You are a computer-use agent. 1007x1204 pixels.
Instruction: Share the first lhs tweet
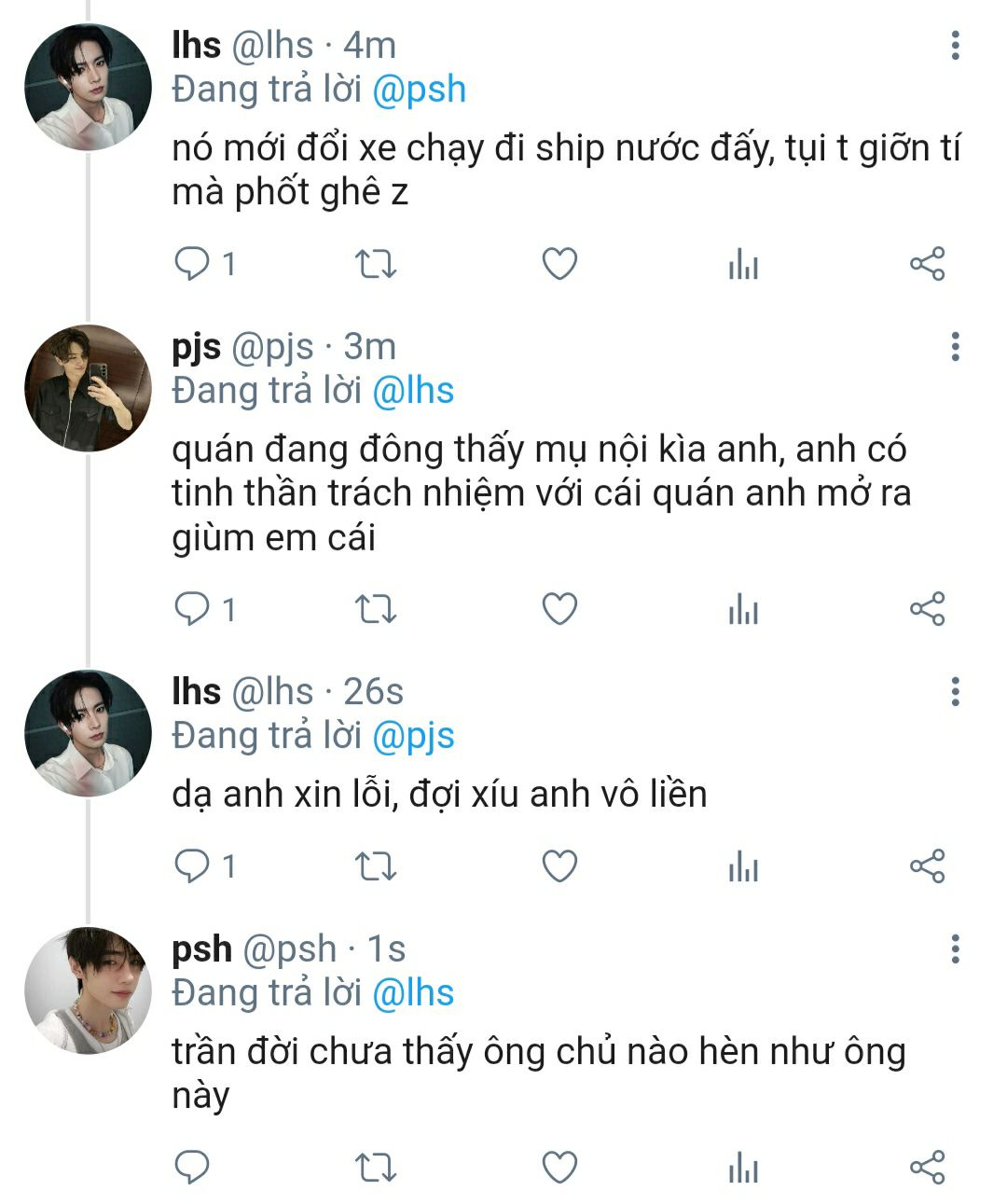927,265
